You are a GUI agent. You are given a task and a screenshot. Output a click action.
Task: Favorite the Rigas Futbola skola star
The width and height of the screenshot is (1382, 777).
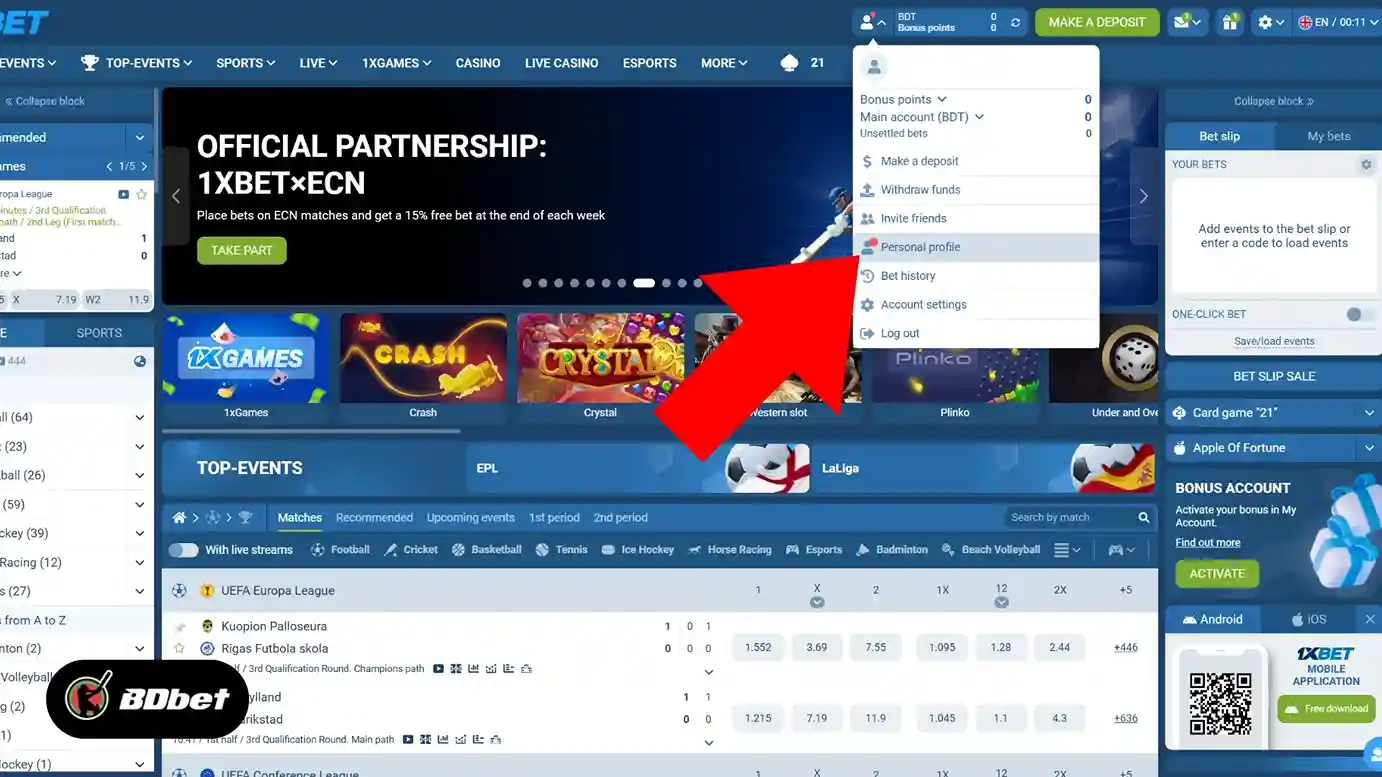click(180, 648)
